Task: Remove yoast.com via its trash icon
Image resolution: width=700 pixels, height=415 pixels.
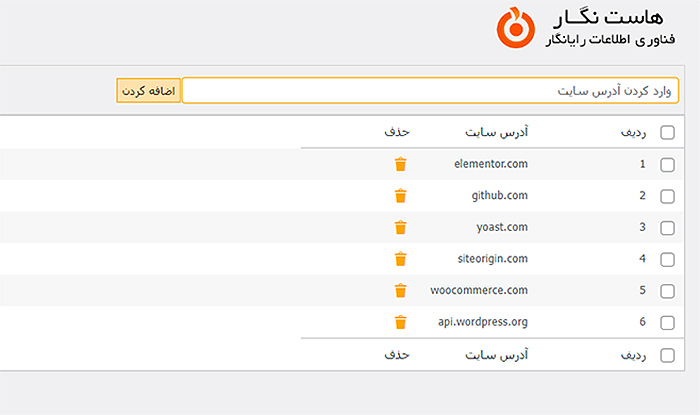Action: [x=401, y=227]
